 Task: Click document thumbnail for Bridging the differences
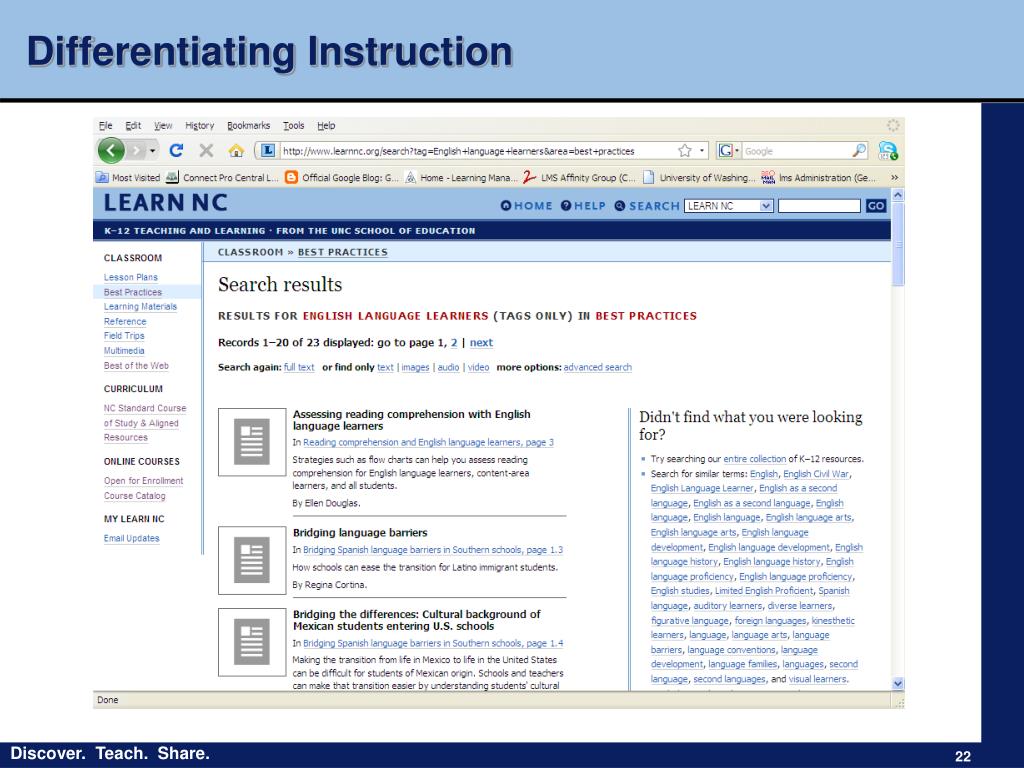tap(252, 642)
